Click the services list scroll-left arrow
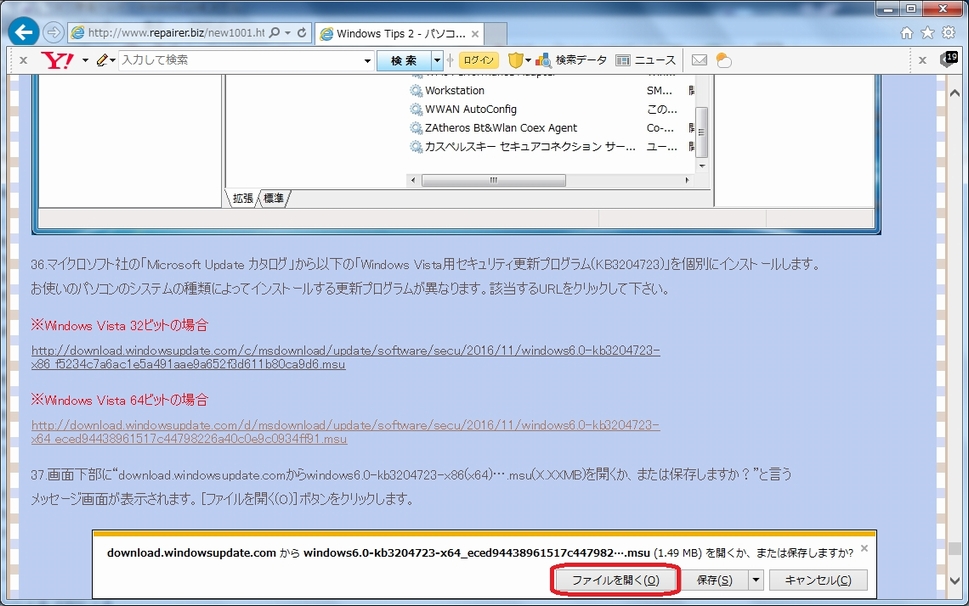 (x=413, y=180)
